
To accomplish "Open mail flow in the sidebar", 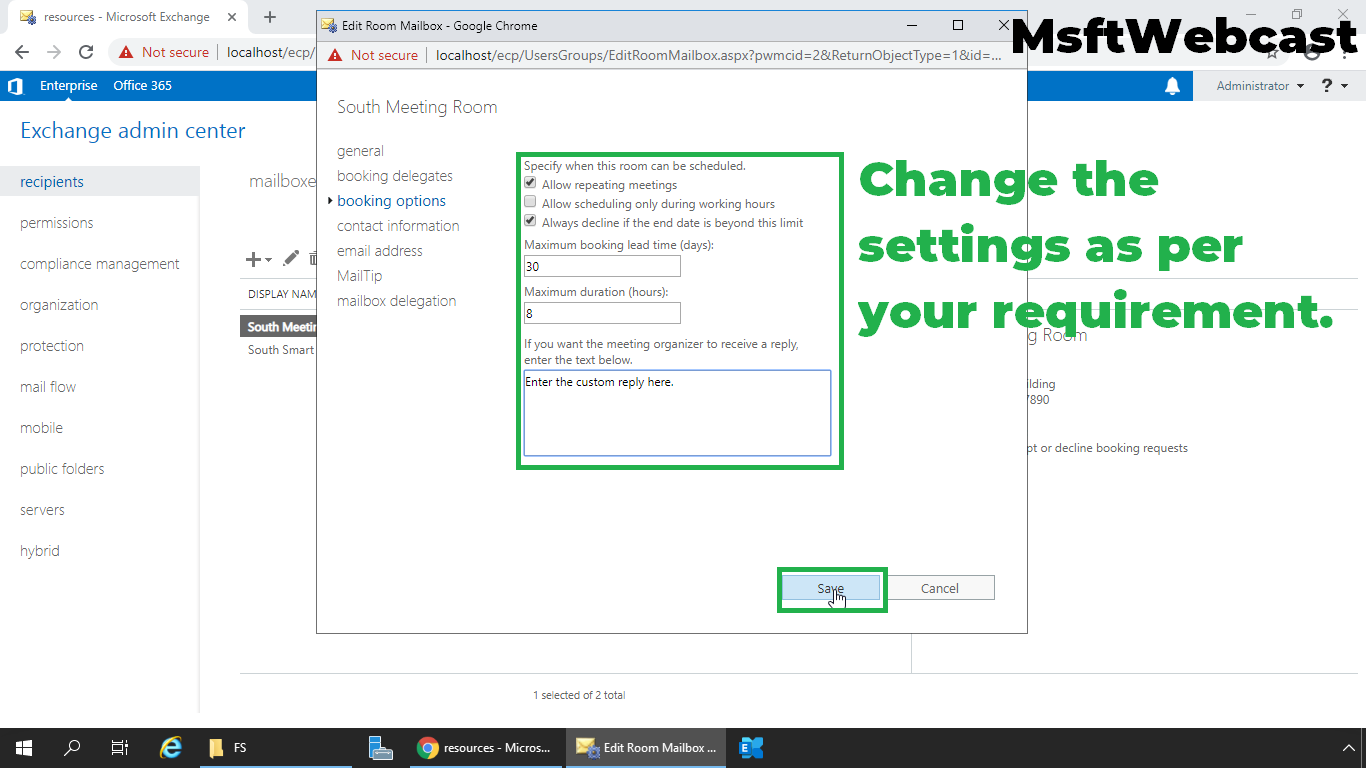I will (x=48, y=387).
